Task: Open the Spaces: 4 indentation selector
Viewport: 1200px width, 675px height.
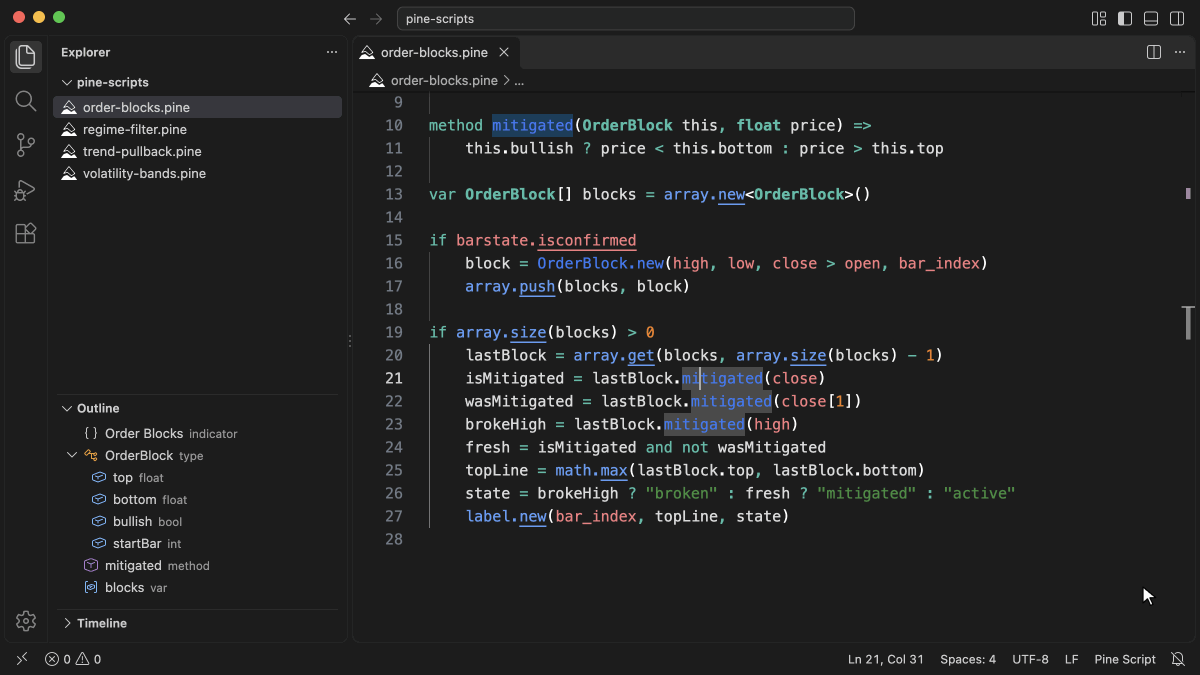Action: (x=968, y=659)
